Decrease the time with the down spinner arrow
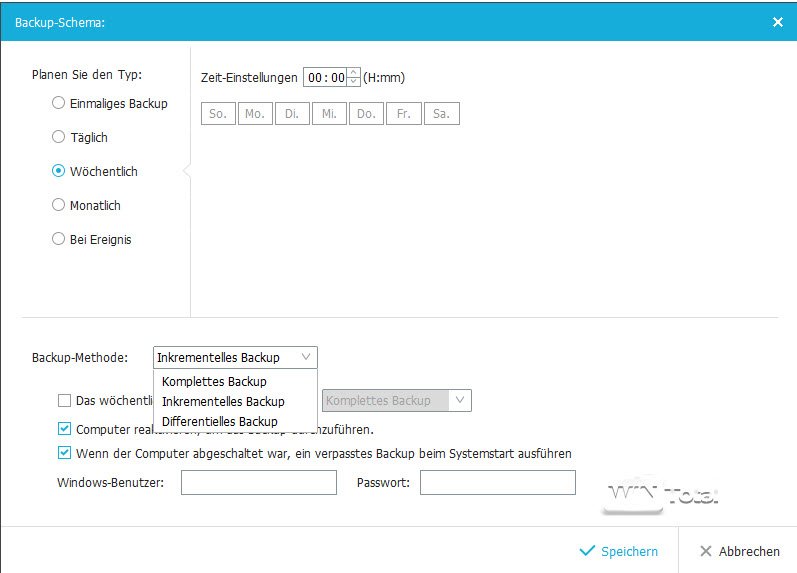 pos(353,82)
